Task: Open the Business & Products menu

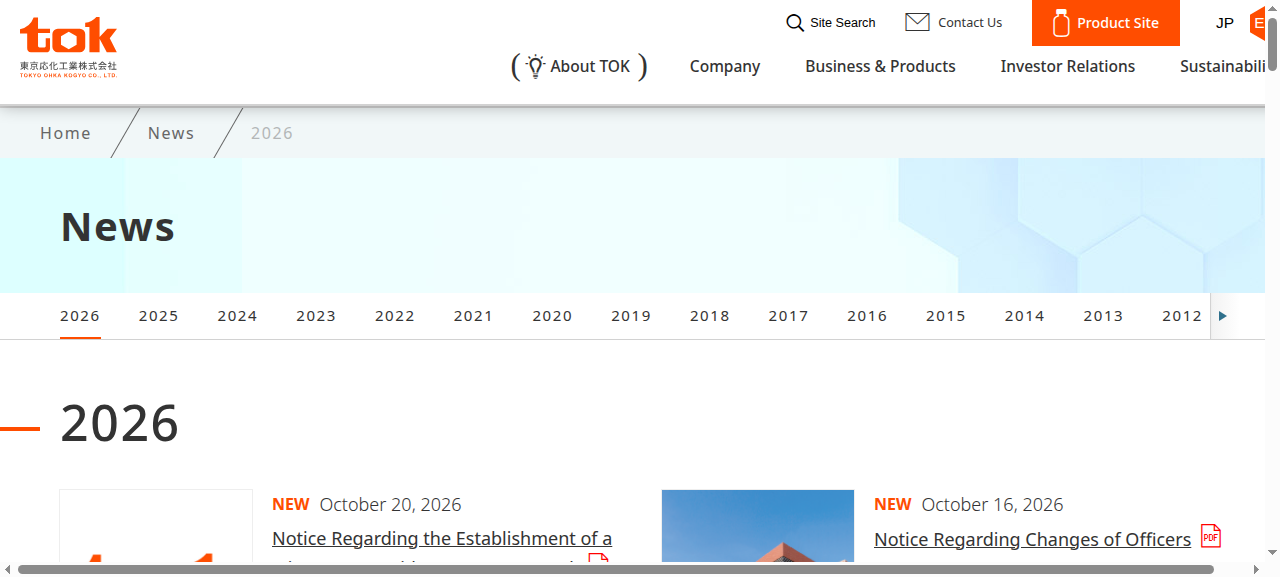Action: (x=880, y=66)
